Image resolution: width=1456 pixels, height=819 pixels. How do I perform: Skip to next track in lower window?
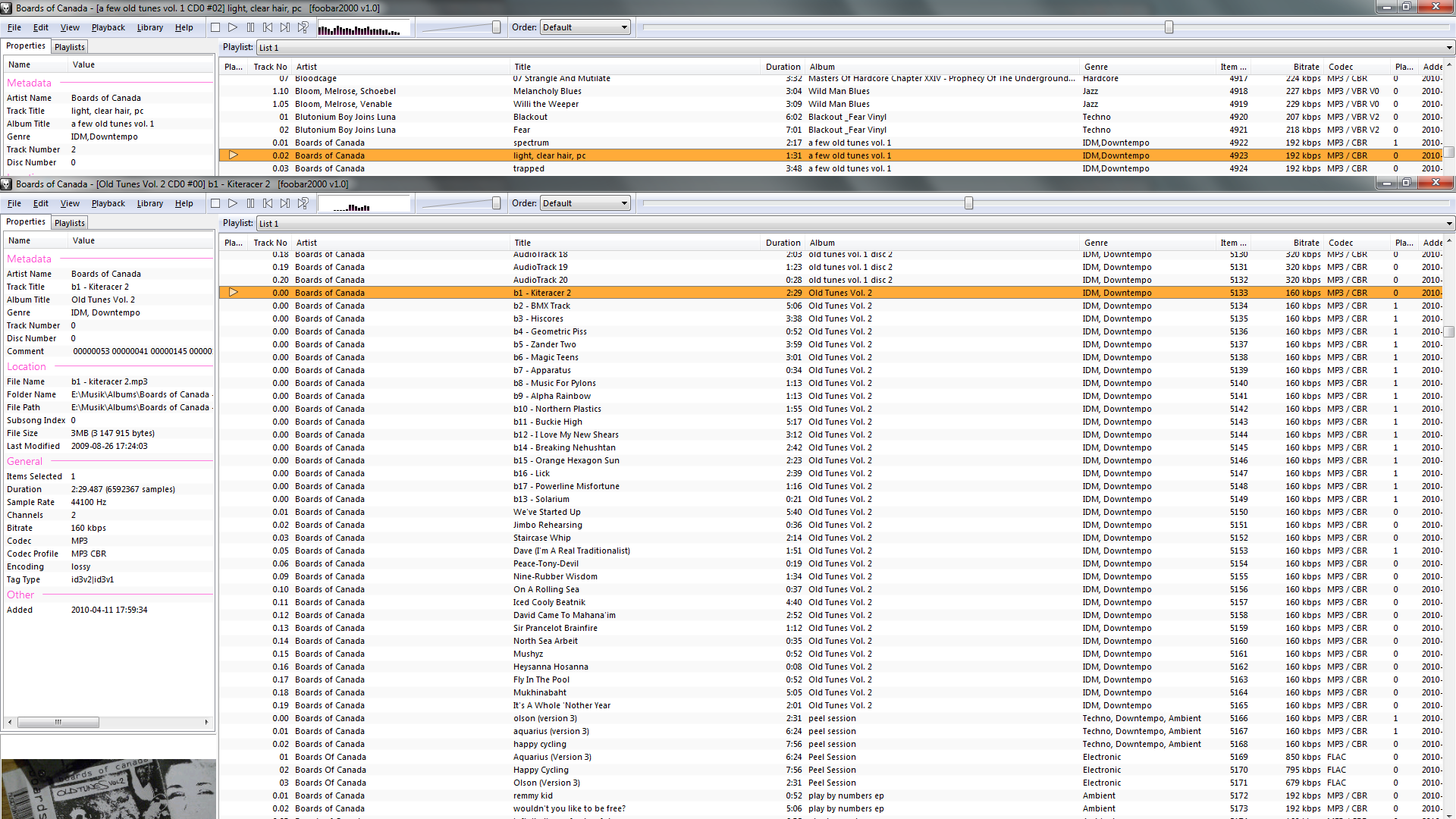(x=285, y=203)
